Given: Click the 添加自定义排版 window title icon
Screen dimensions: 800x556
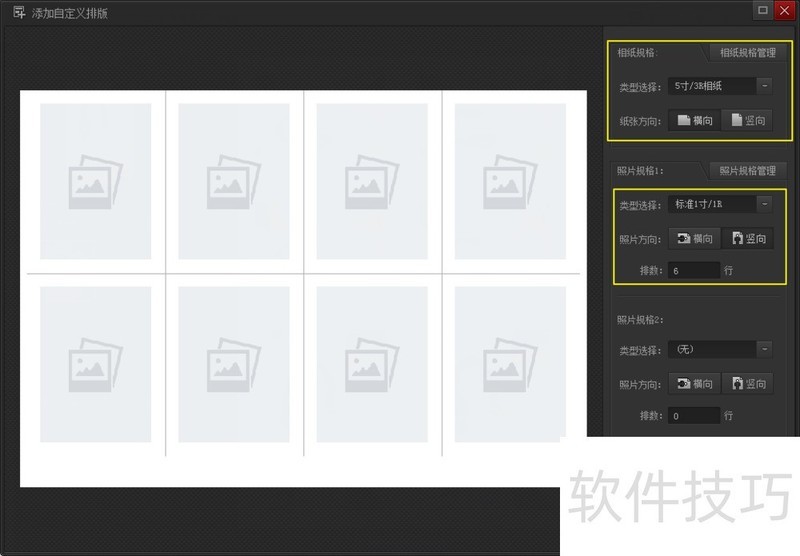Looking at the screenshot, I should (x=19, y=12).
